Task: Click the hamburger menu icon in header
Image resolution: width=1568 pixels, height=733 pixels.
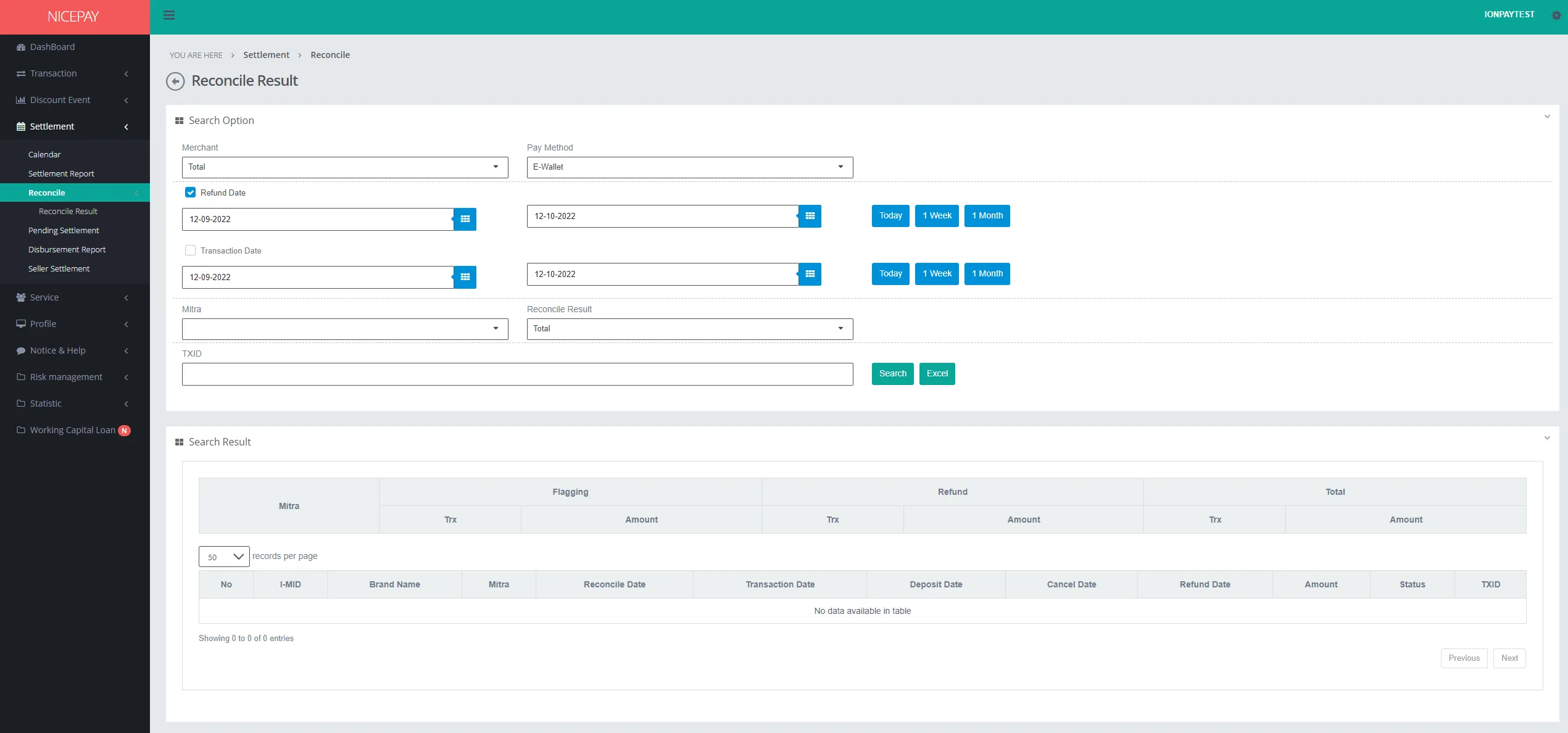Action: pos(169,15)
